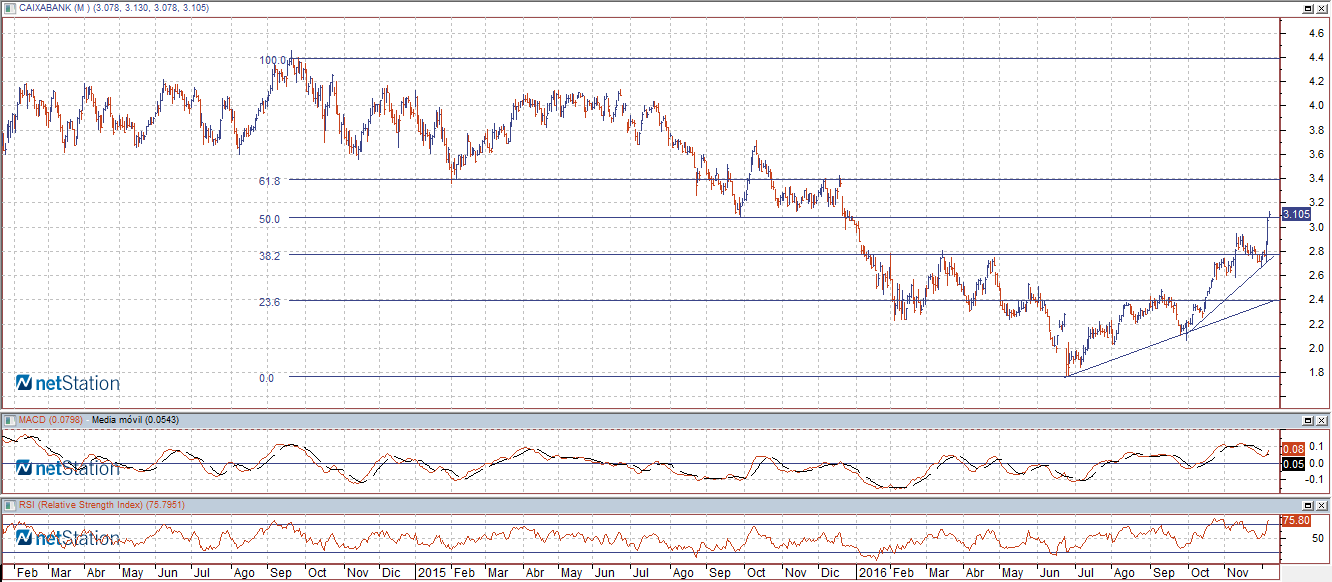Maximize the RSI indicator panel
Image resolution: width=1332 pixels, height=582 pixels.
coord(1307,506)
